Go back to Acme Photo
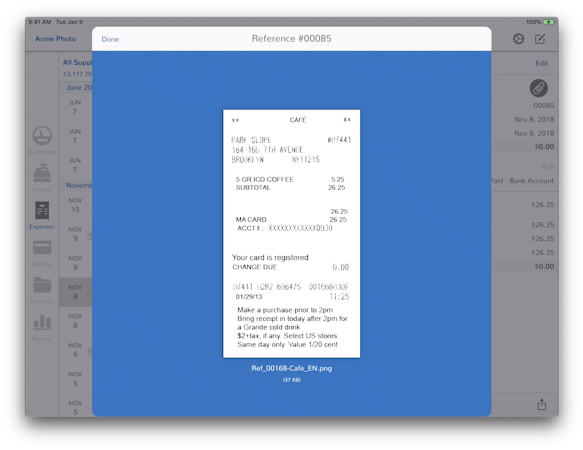 (55, 39)
